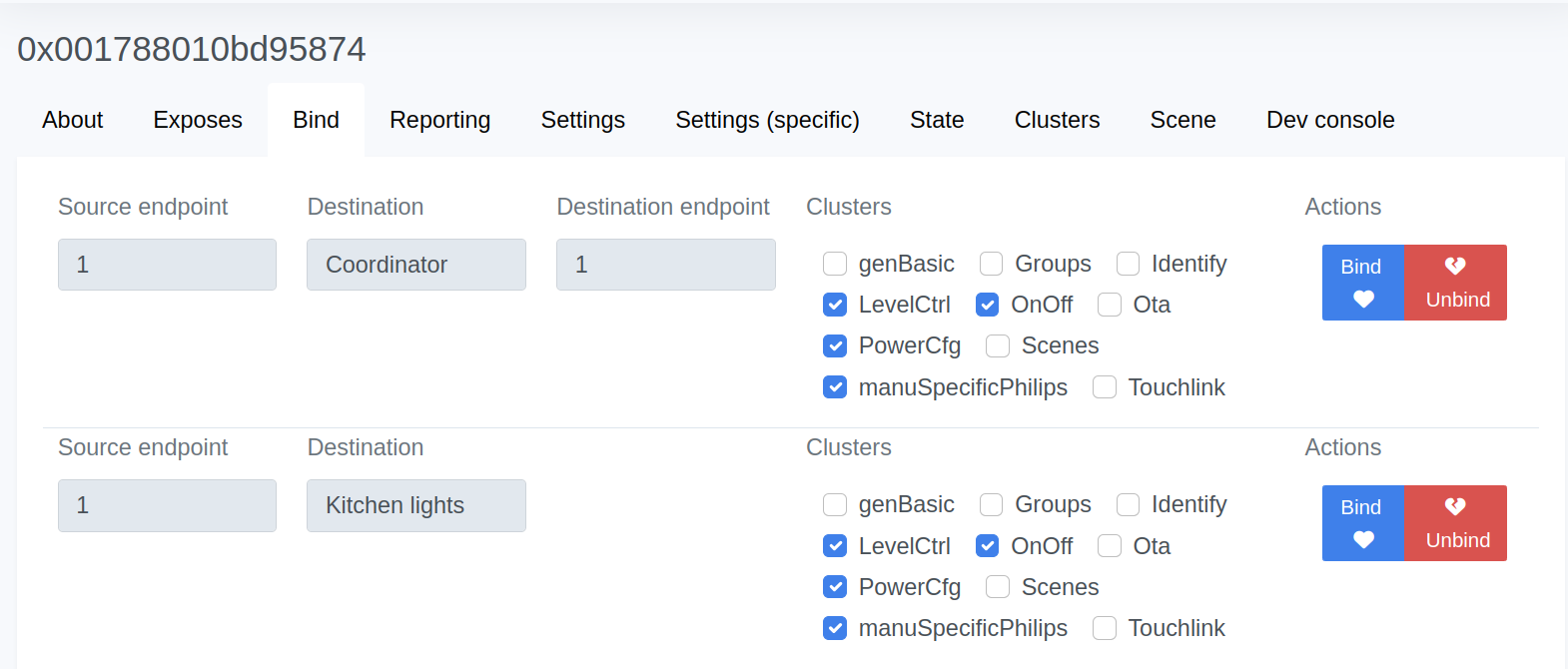Open the Dev console tab

click(1330, 120)
